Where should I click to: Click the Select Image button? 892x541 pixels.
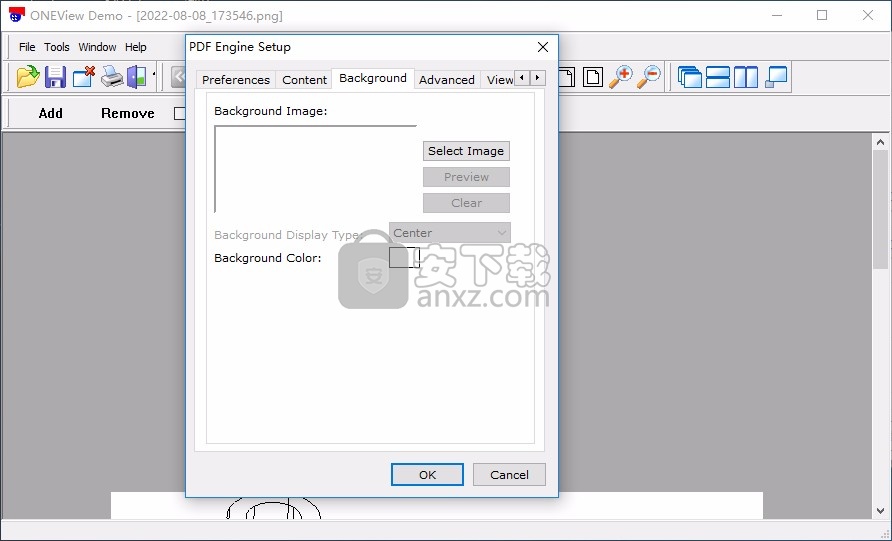[466, 151]
